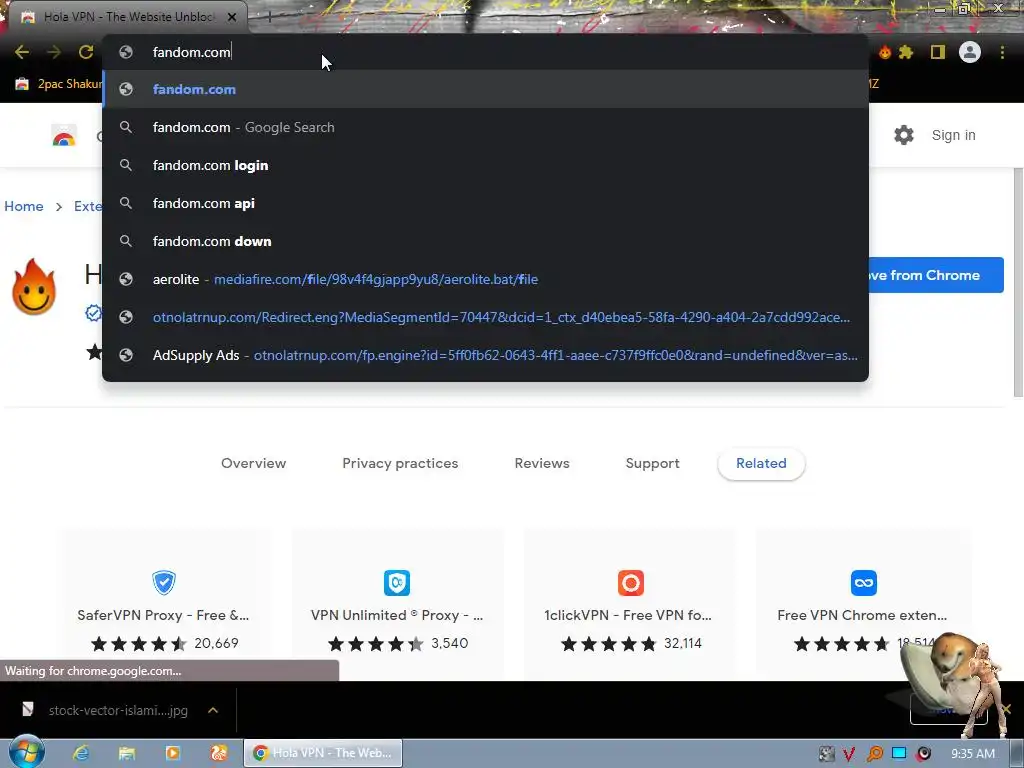Open the Chrome profile avatar
This screenshot has width=1024, height=768.
coord(970,52)
